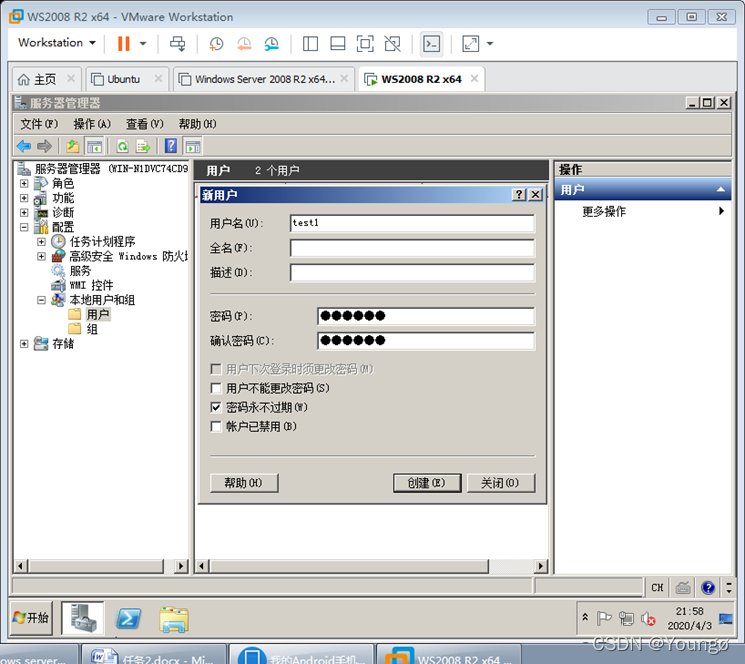The image size is (745, 664).
Task: Revert to the previous snapshot
Action: pyautogui.click(x=244, y=44)
